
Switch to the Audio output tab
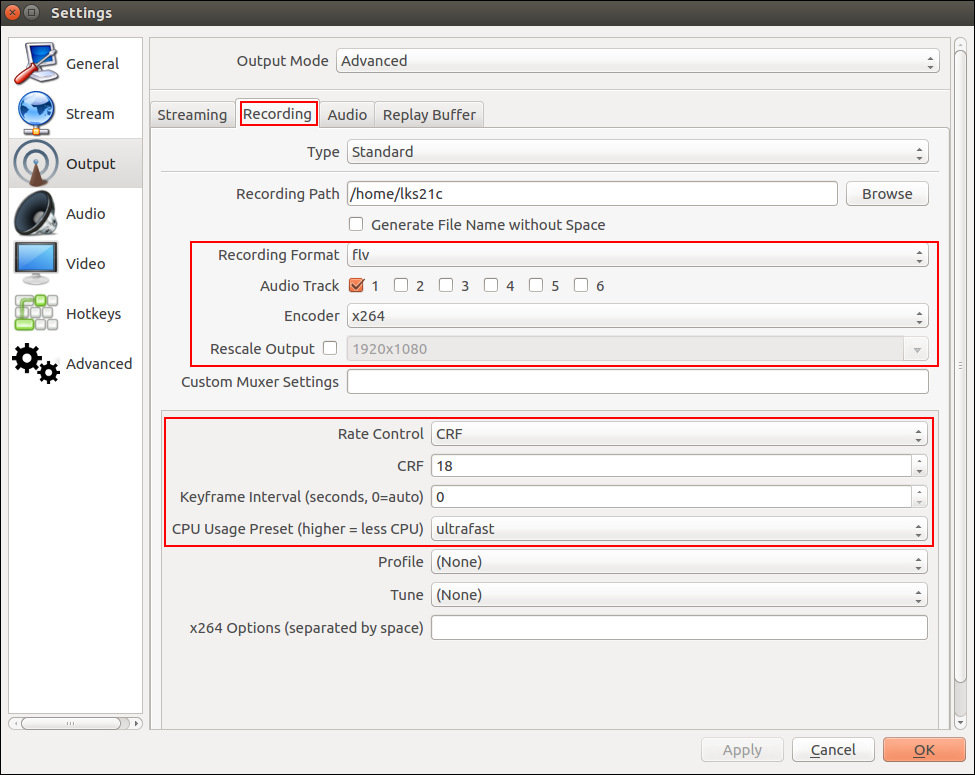click(x=347, y=115)
